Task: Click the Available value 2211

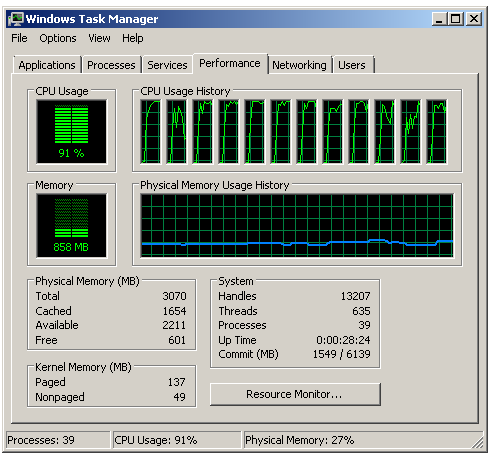Action: coord(174,325)
